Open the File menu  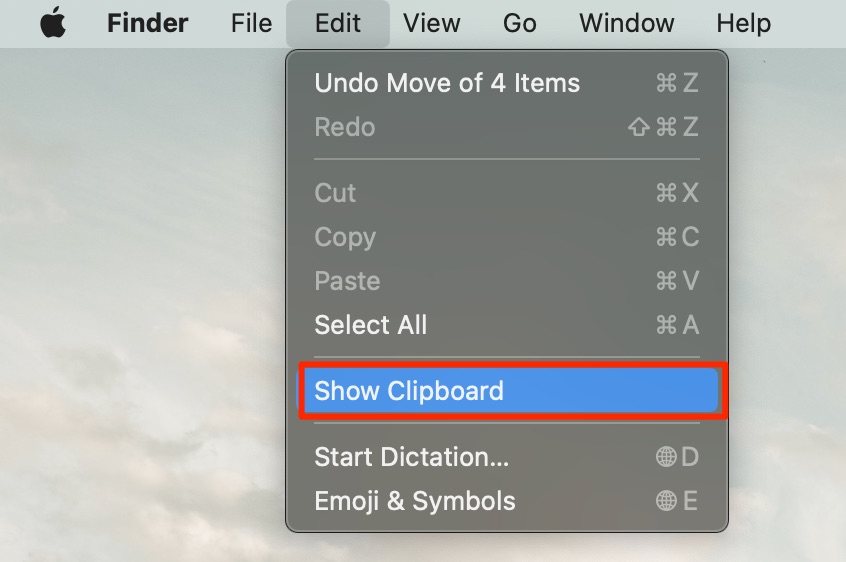(x=251, y=23)
